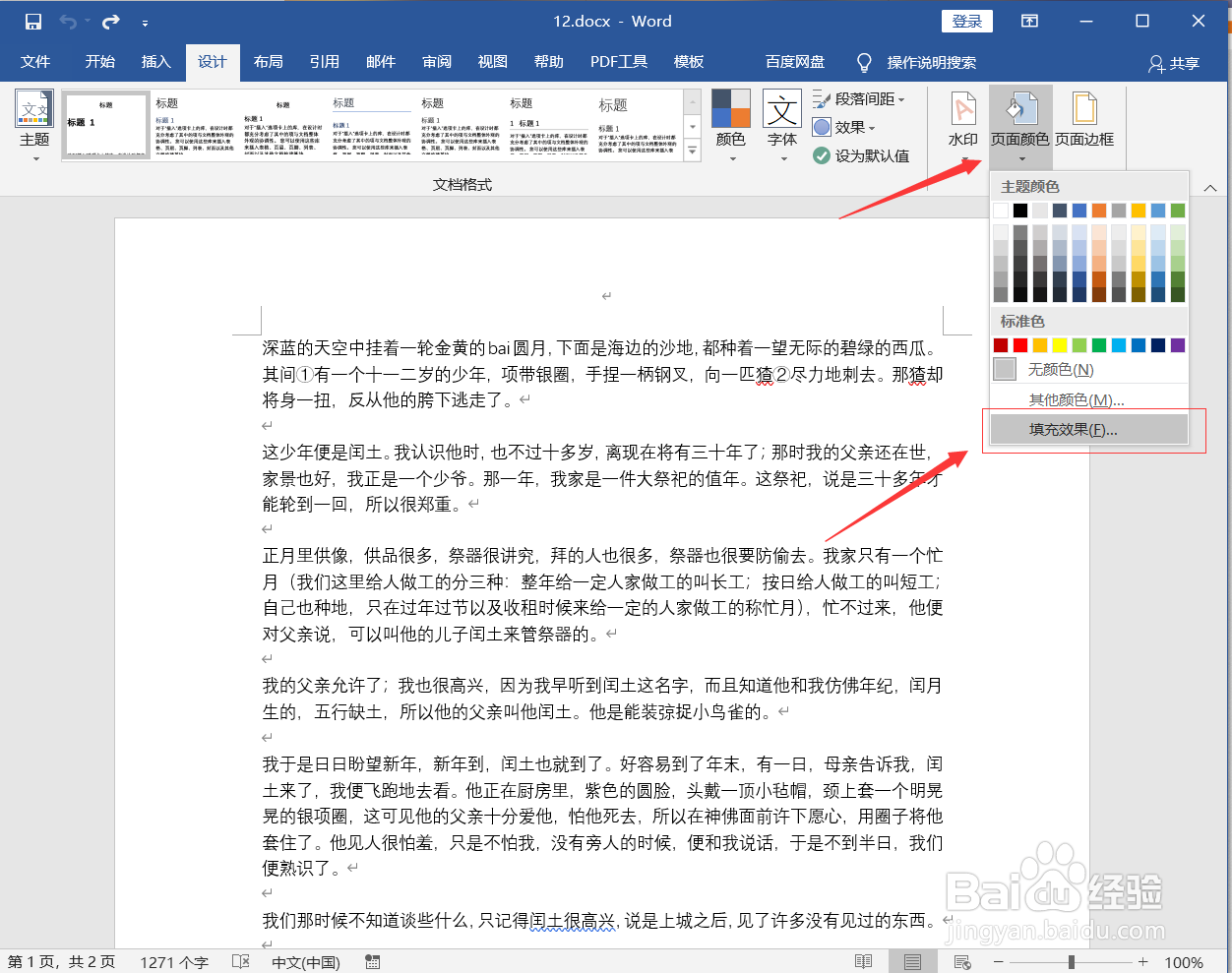
Task: Click the proofing check icon in status bar
Action: click(241, 961)
